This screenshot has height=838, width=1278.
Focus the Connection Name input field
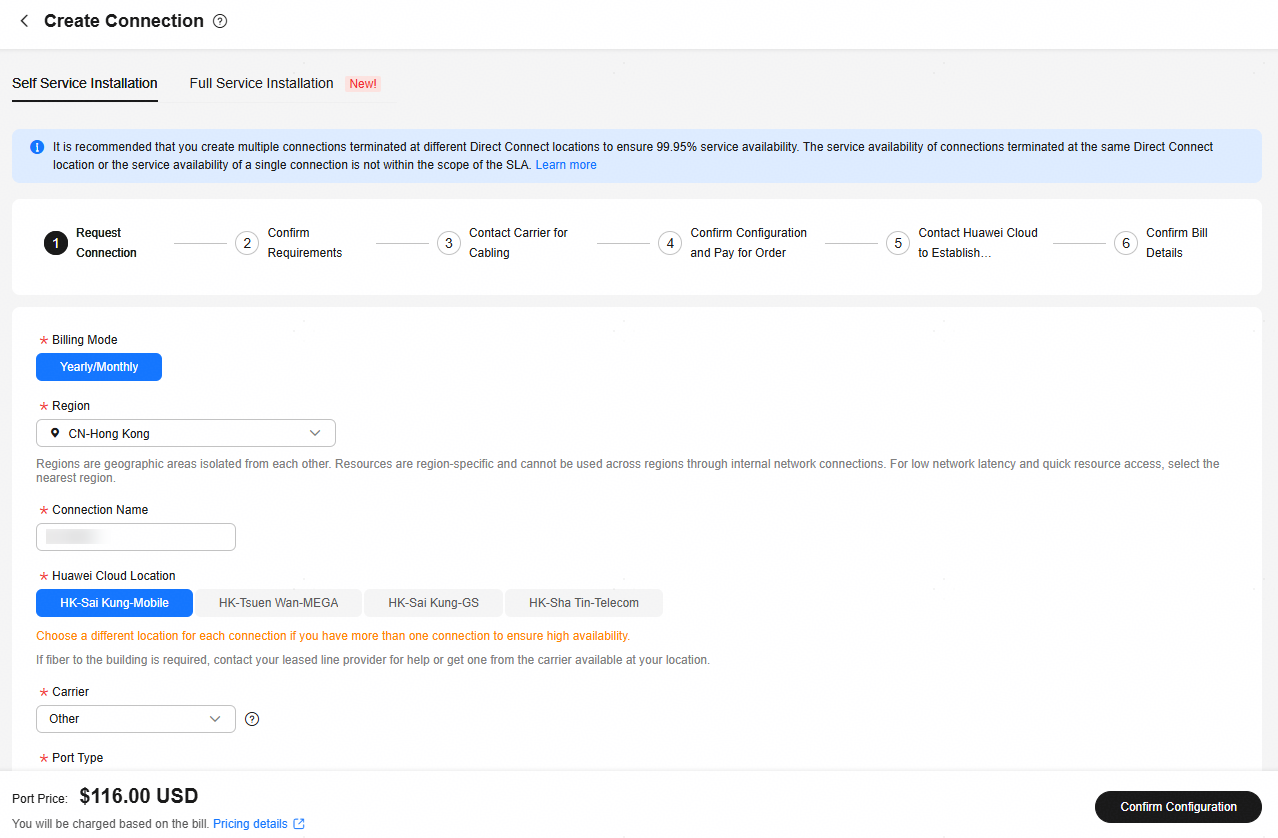coord(136,537)
